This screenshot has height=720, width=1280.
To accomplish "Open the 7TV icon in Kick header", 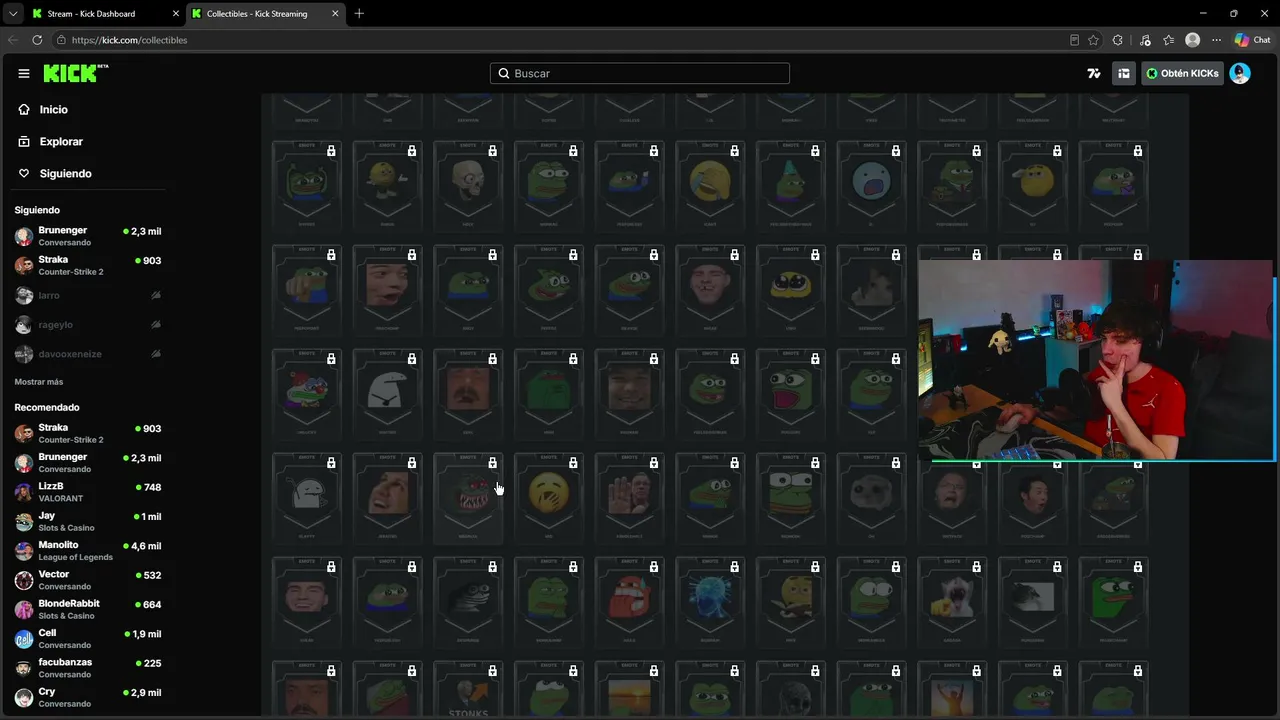I will [1094, 73].
